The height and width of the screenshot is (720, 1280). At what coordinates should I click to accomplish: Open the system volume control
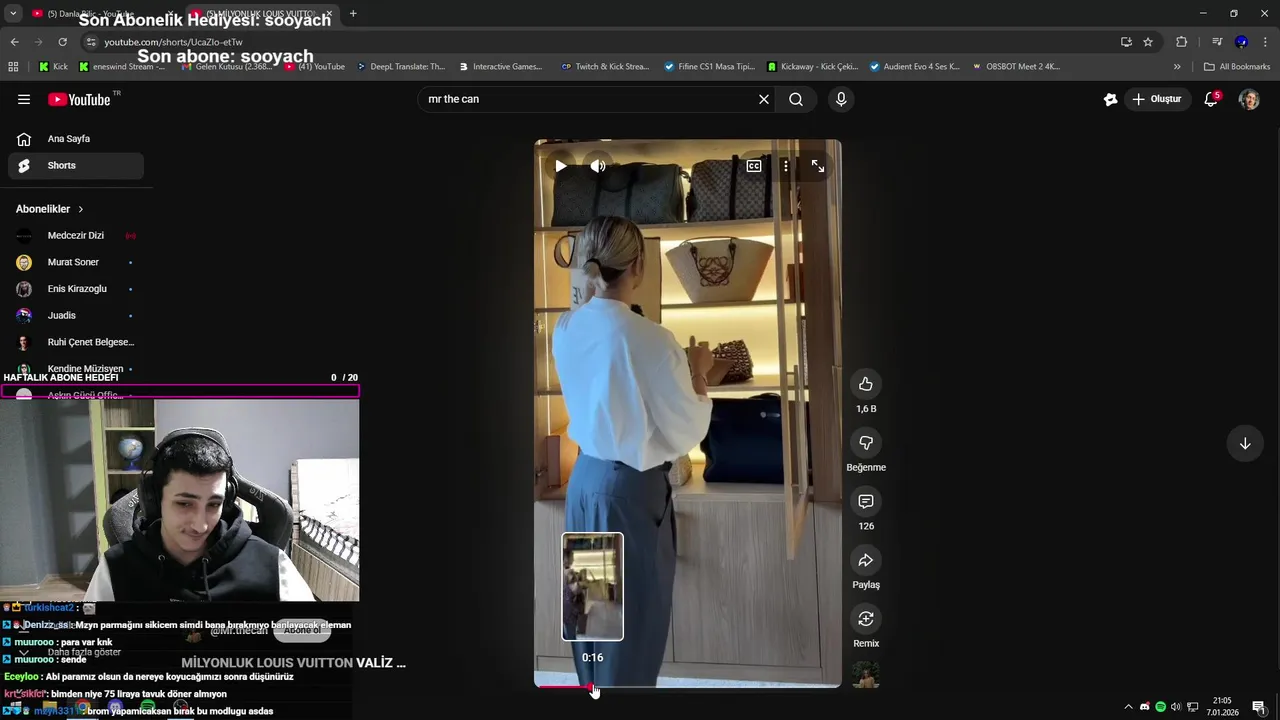pyautogui.click(x=1176, y=707)
